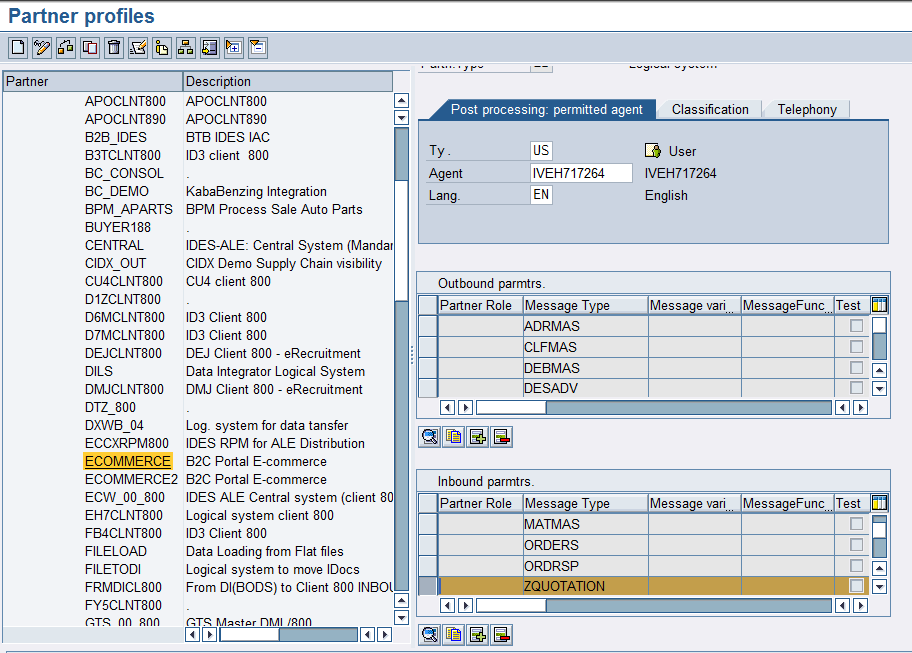Click detail view icon under Outbound parmtrs
912x653 pixels.
[429, 436]
